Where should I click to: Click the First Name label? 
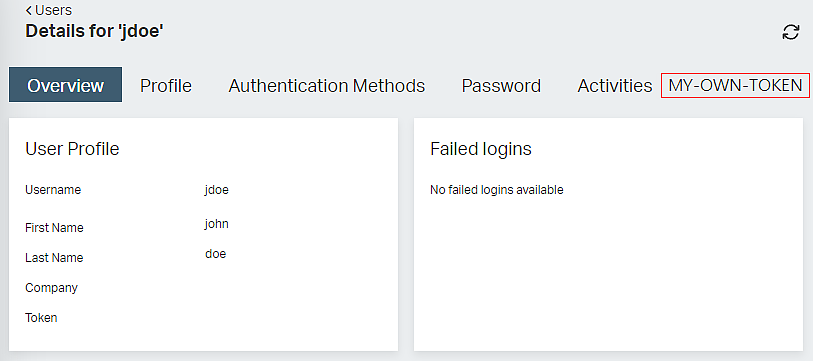(54, 228)
